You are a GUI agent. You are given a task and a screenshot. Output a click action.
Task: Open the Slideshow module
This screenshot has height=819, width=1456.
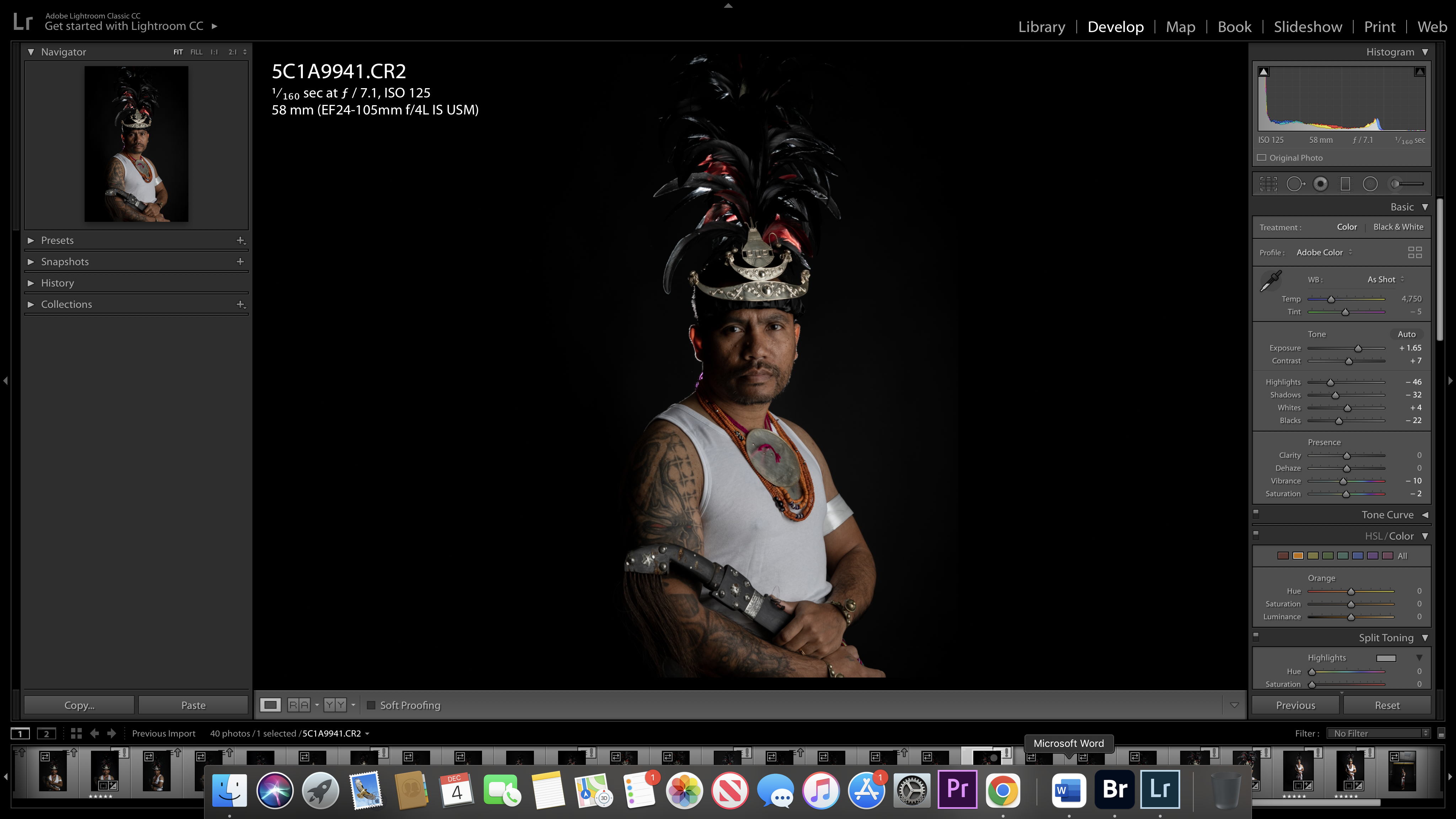1307,27
